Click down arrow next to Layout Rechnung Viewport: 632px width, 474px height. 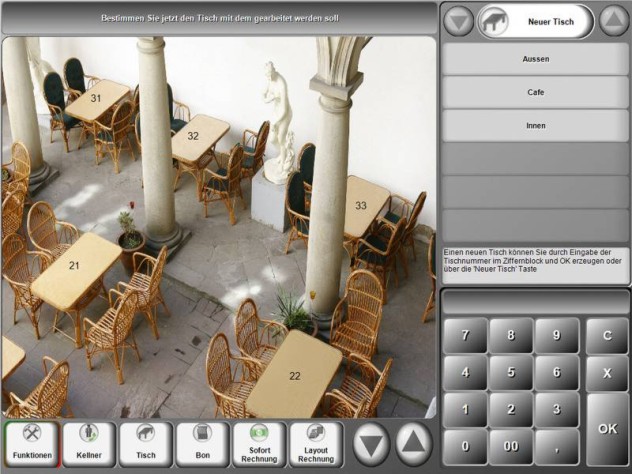371,445
